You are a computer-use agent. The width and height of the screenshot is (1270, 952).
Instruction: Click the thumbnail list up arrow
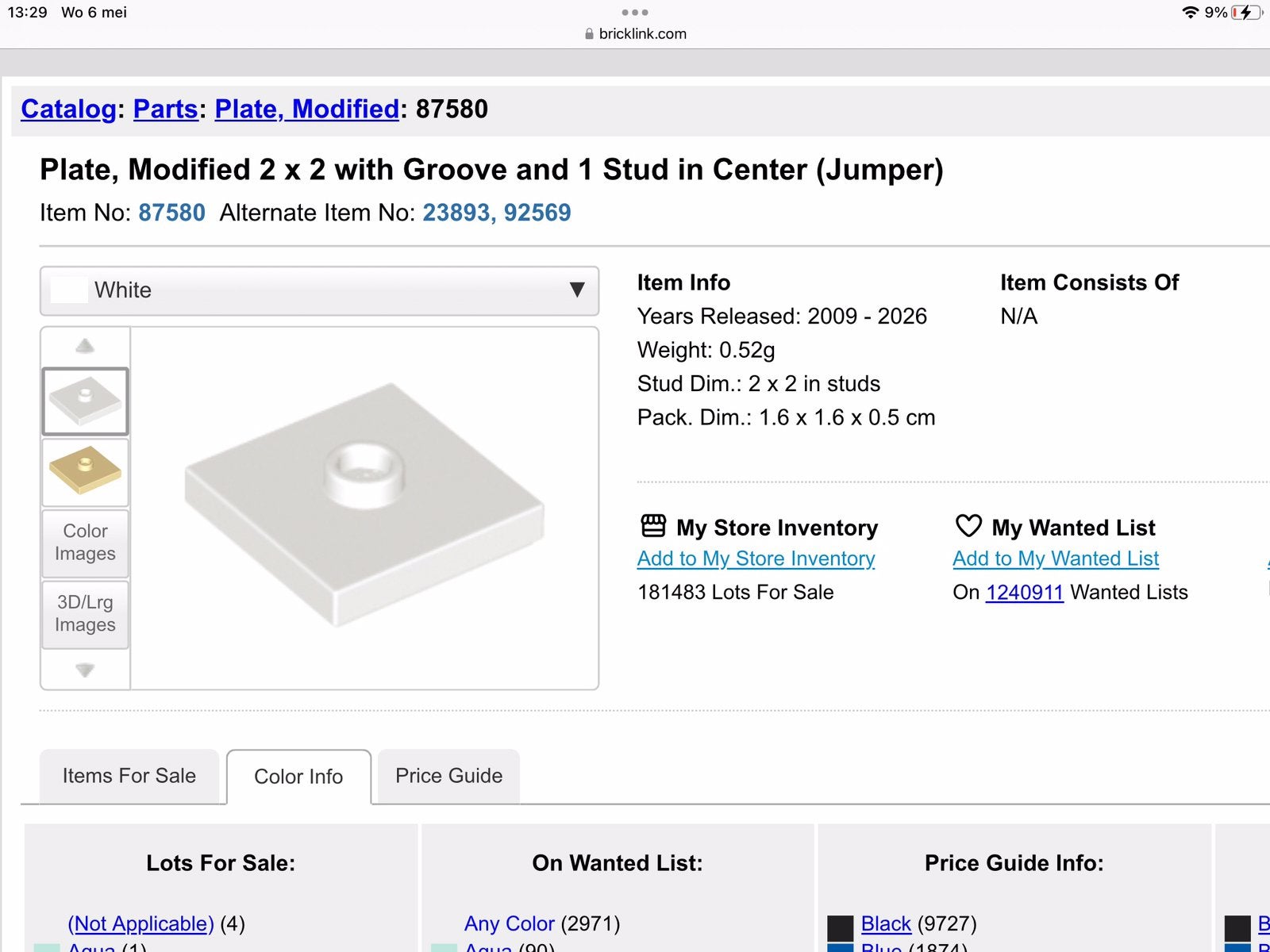[x=85, y=346]
